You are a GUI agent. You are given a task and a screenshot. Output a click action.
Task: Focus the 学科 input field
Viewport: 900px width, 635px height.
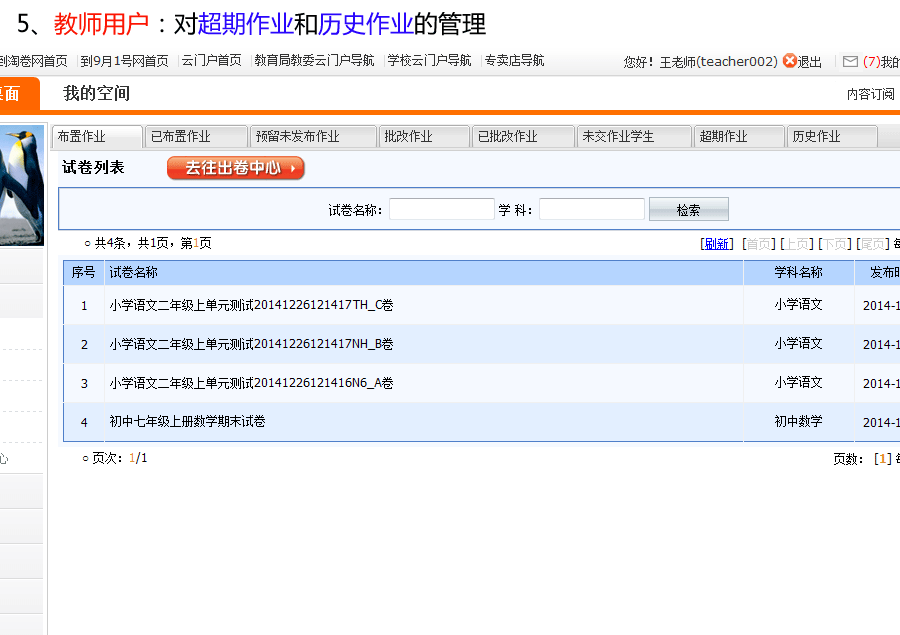[x=591, y=210]
